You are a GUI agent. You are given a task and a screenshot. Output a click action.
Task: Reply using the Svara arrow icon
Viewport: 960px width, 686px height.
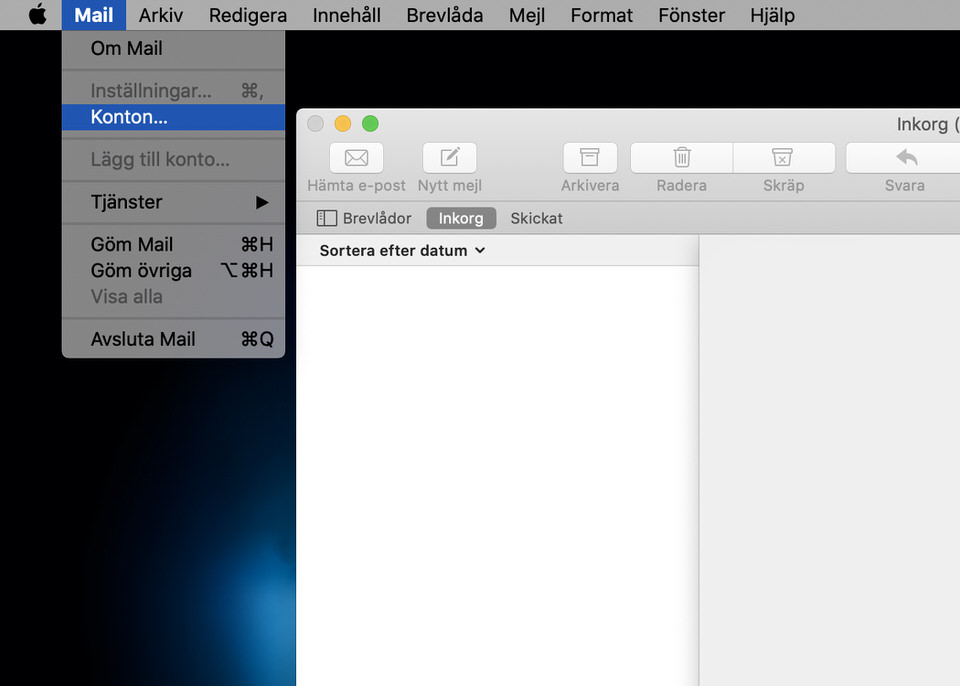[x=905, y=158]
